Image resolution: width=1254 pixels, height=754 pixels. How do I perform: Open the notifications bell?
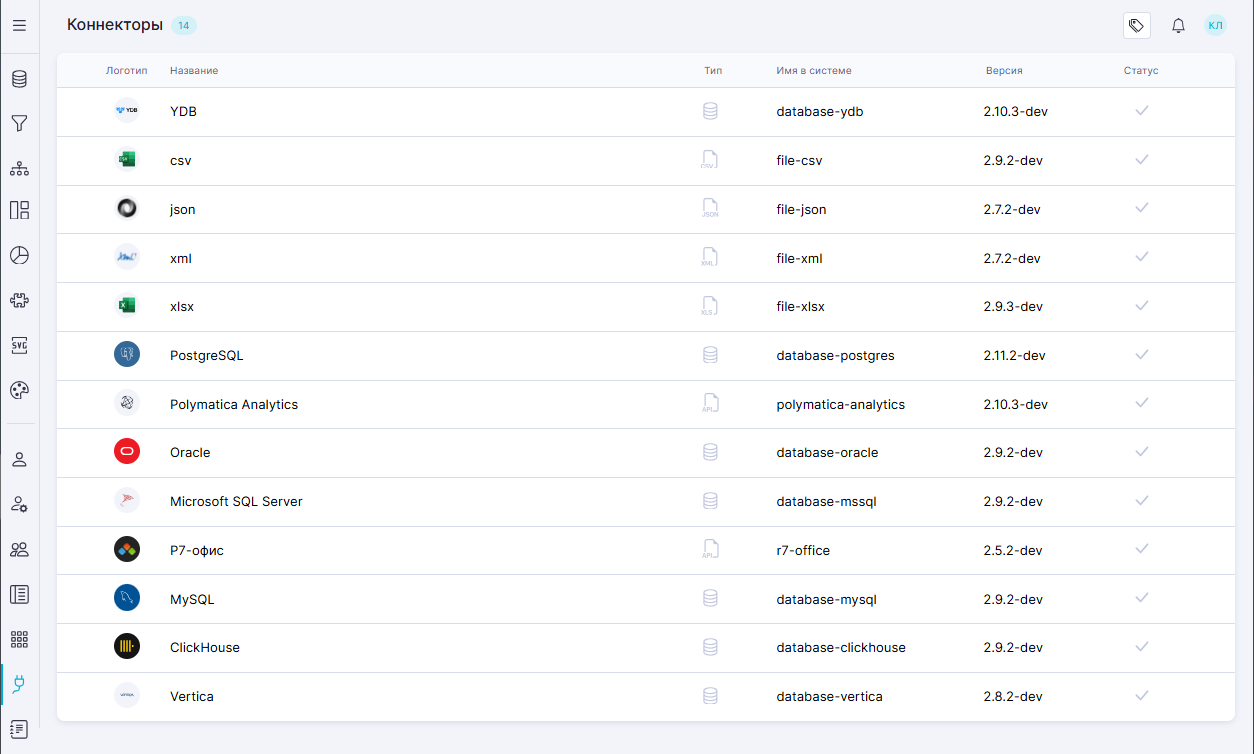click(1178, 26)
